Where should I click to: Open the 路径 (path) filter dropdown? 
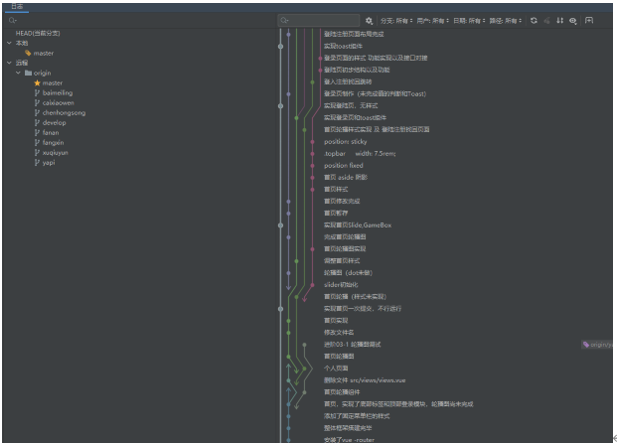pos(506,20)
